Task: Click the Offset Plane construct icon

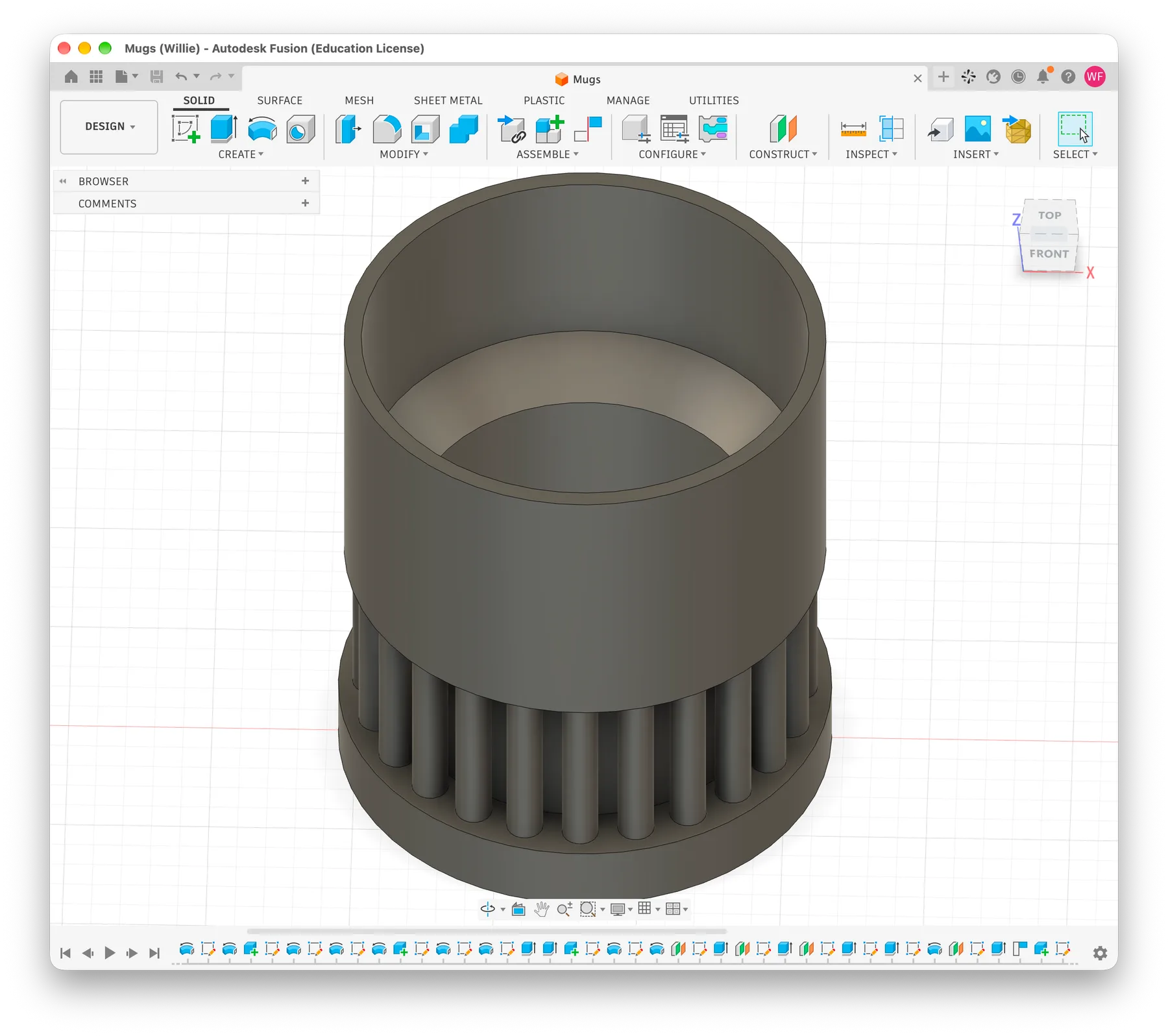Action: point(783,128)
